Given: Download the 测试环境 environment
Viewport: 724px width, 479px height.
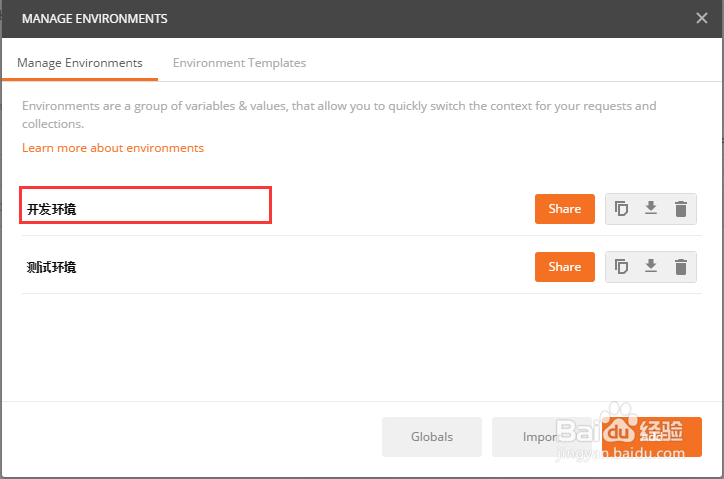Looking at the screenshot, I should (x=651, y=267).
